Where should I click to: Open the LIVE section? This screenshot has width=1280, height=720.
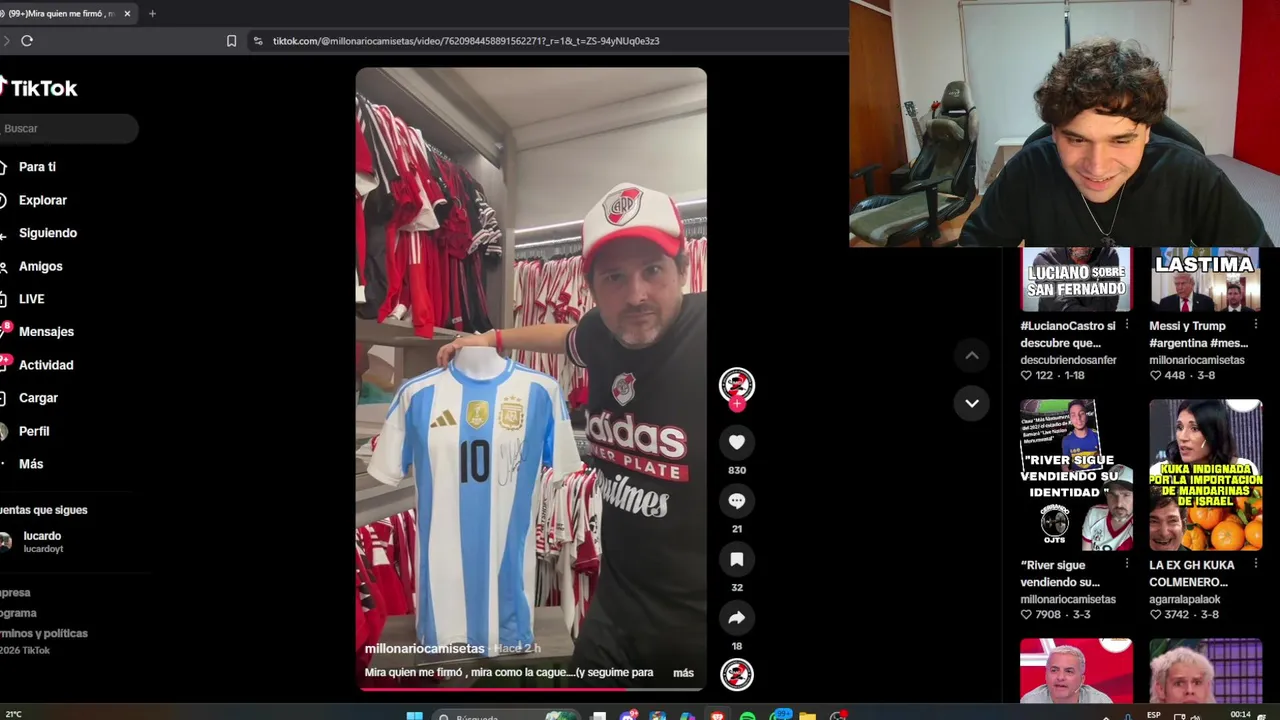click(31, 299)
